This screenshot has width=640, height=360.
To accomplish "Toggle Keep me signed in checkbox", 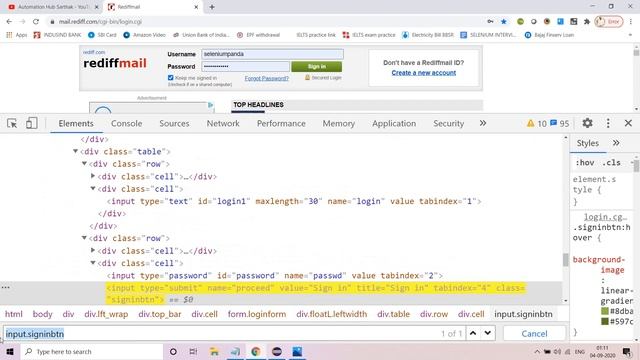I will 171,78.
